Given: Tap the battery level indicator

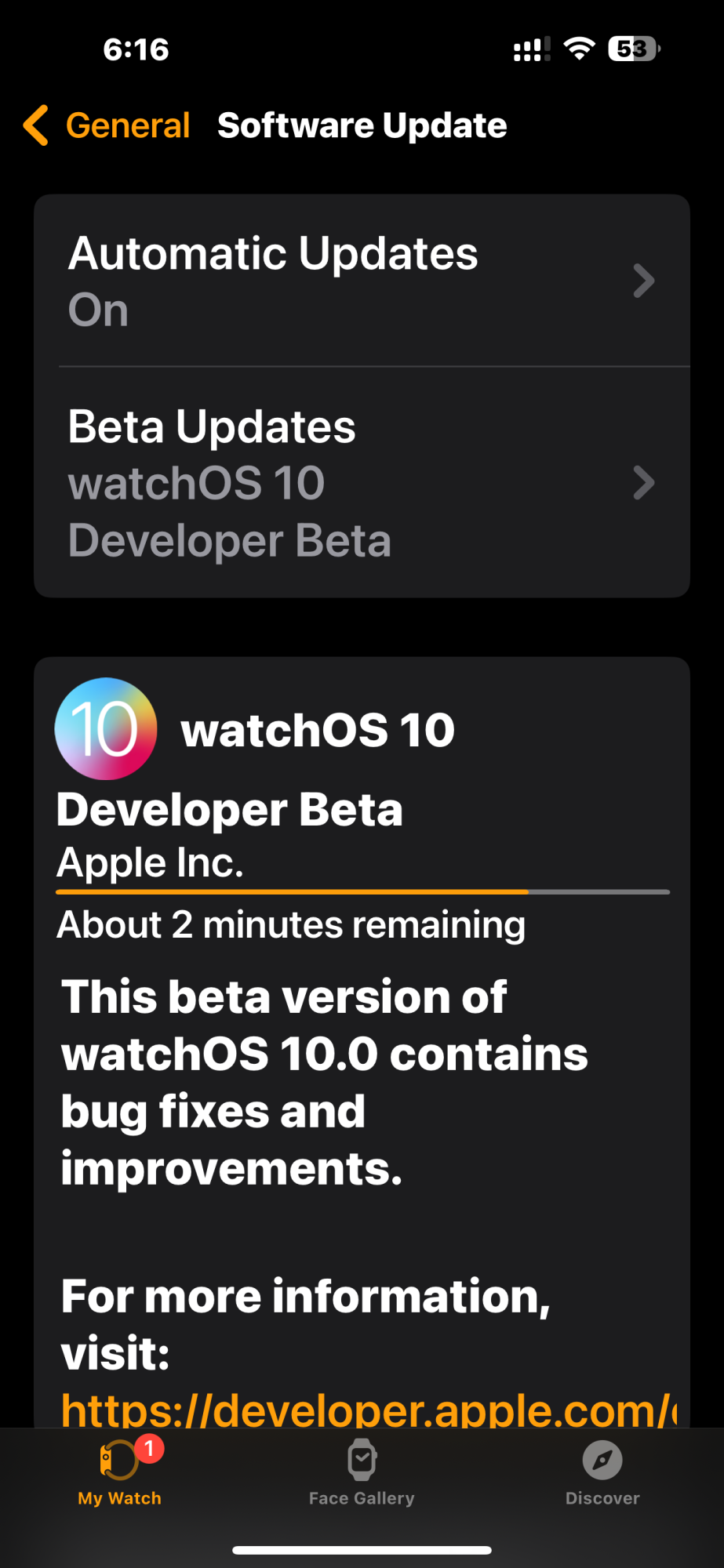Looking at the screenshot, I should (634, 49).
